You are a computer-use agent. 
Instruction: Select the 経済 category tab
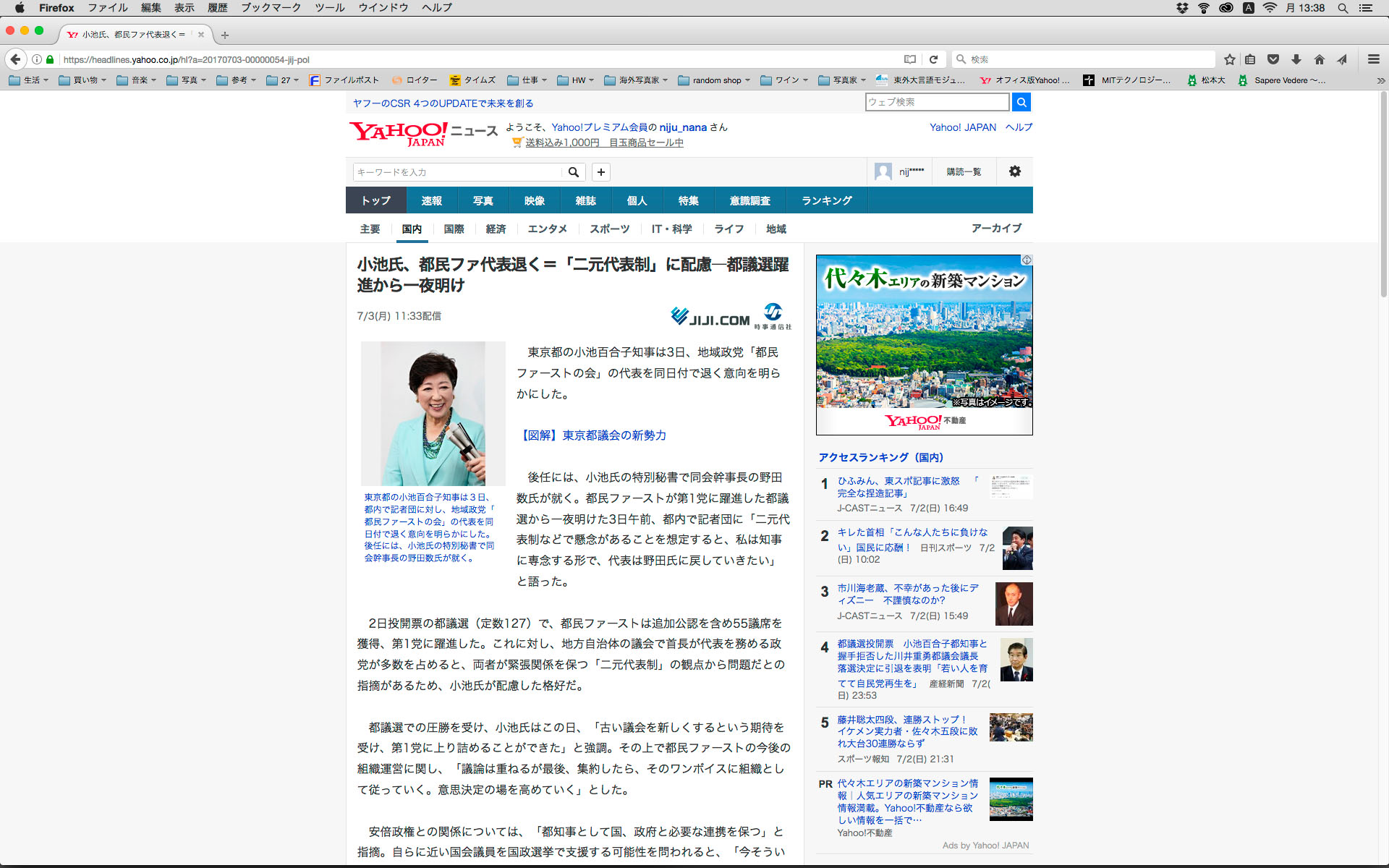pyautogui.click(x=496, y=229)
